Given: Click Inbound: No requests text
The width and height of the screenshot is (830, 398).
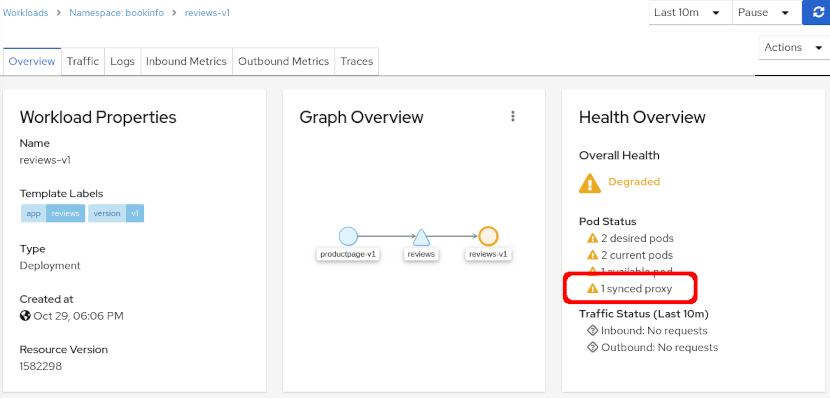Looking at the screenshot, I should pyautogui.click(x=654, y=331).
